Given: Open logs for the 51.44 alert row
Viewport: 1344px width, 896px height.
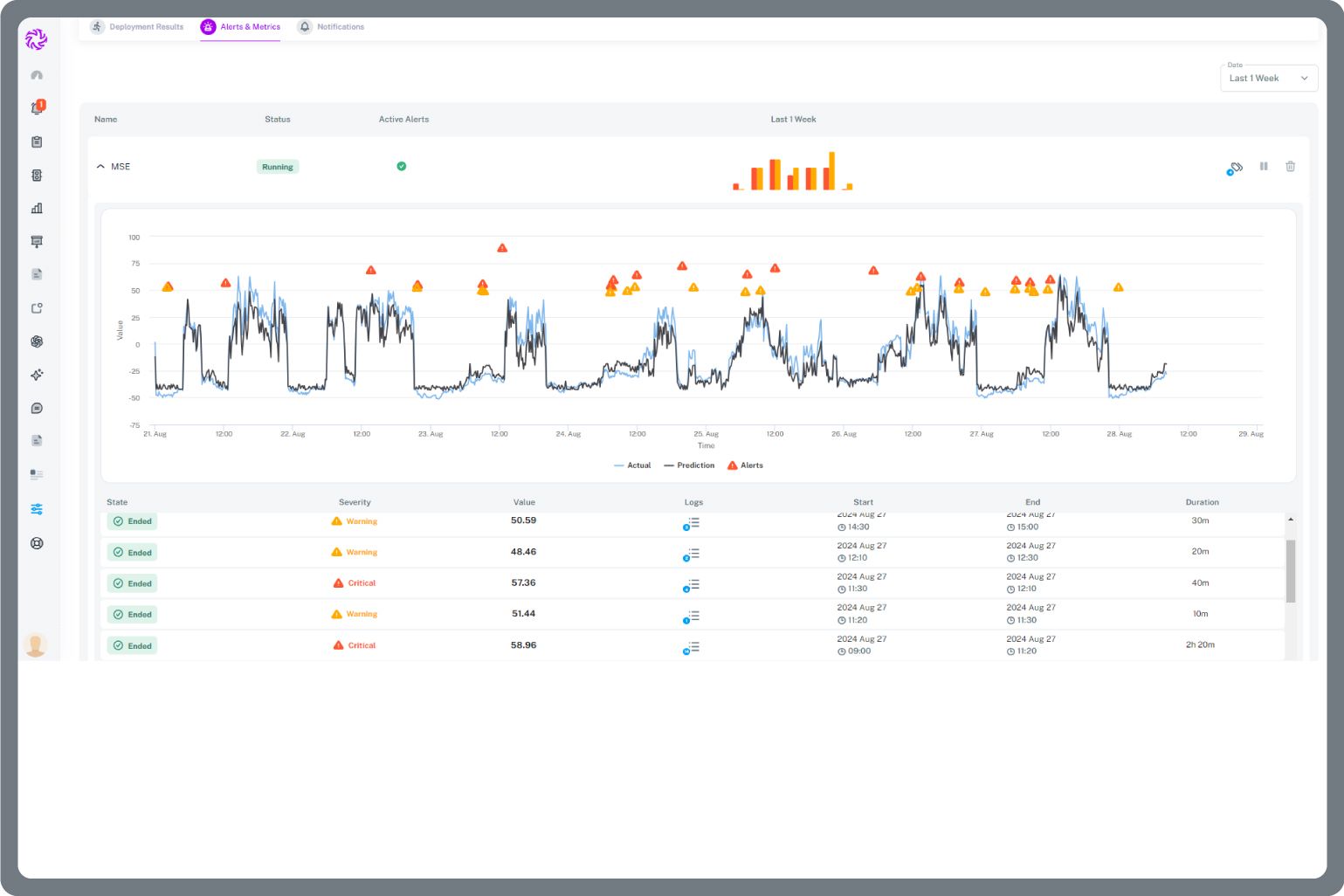Looking at the screenshot, I should (692, 617).
